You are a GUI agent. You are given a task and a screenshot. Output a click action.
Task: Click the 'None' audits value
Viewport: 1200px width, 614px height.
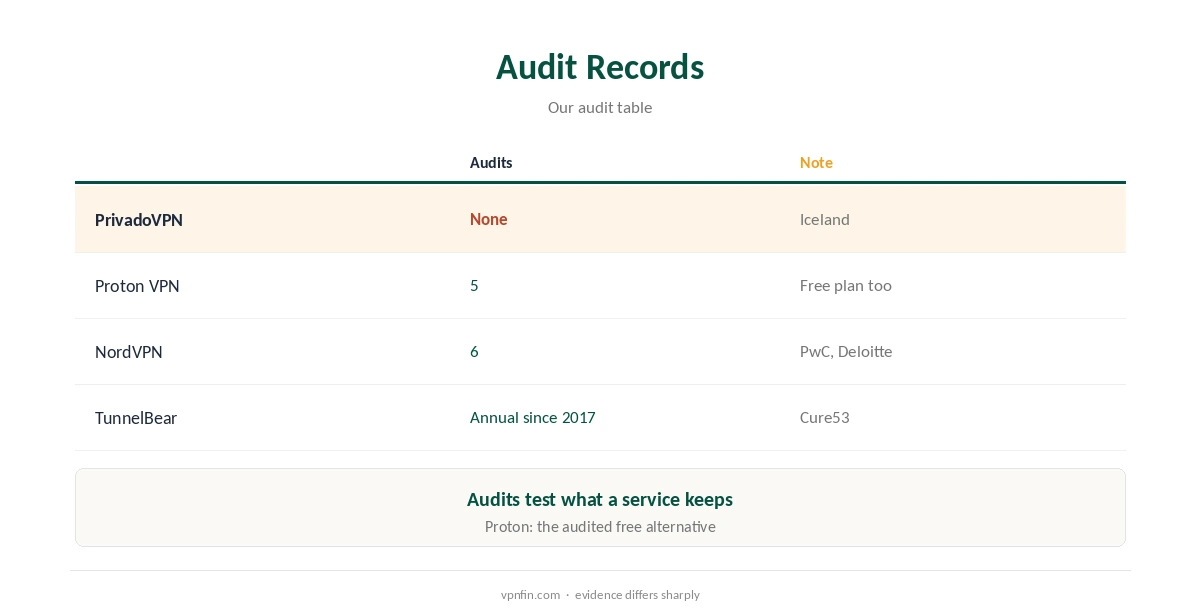point(489,219)
